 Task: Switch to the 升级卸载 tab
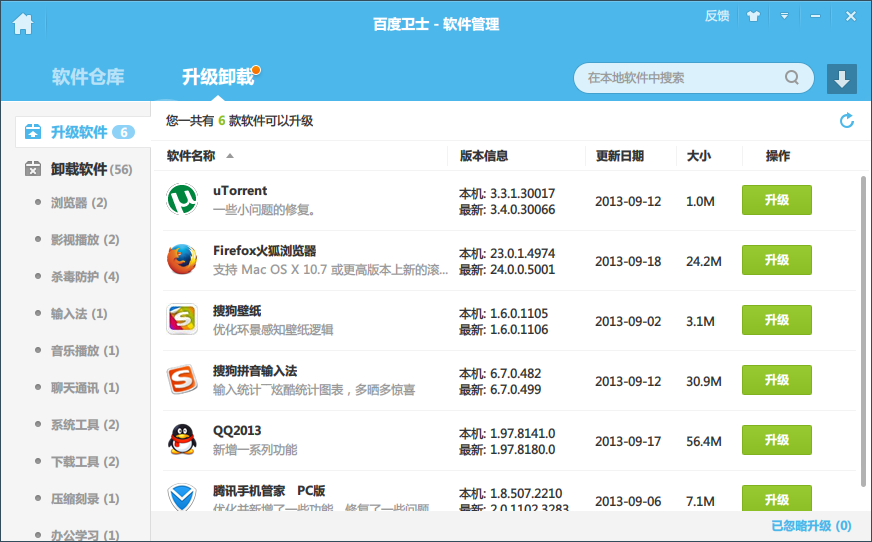(x=218, y=77)
